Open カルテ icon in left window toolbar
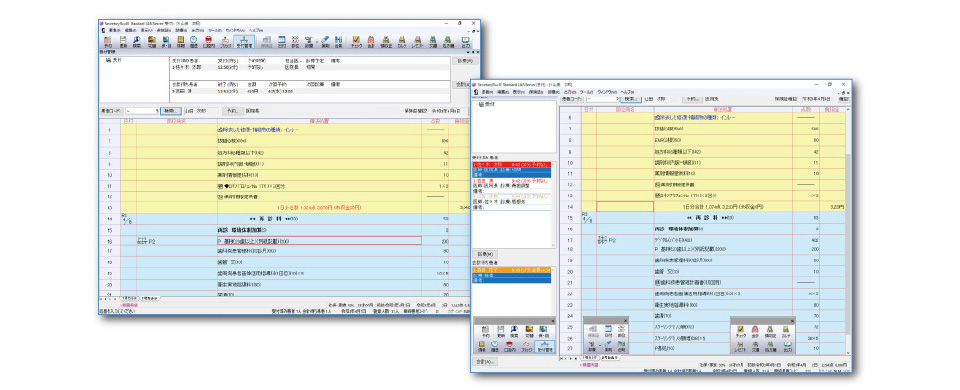Image resolution: width=960 pixels, height=390 pixels. pyautogui.click(x=402, y=41)
